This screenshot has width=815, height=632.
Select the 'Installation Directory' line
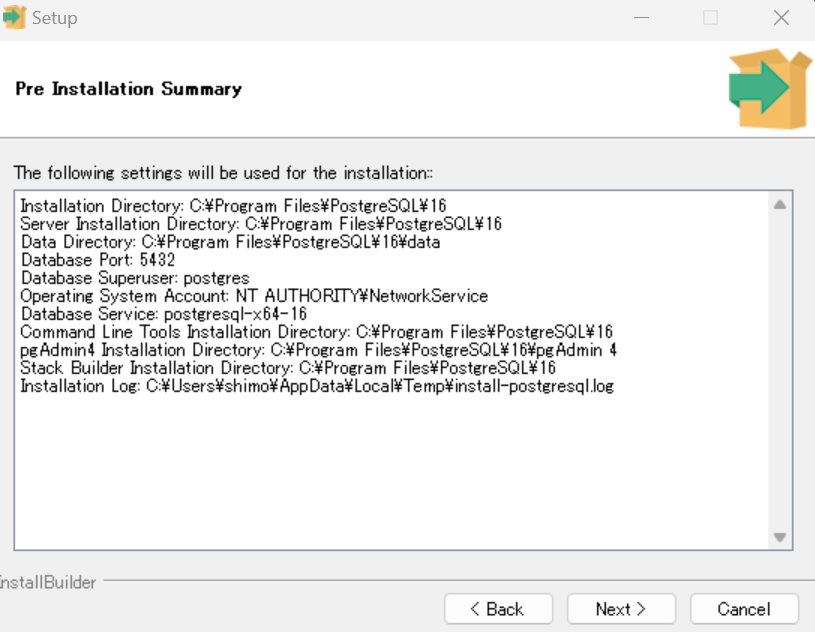(x=233, y=206)
